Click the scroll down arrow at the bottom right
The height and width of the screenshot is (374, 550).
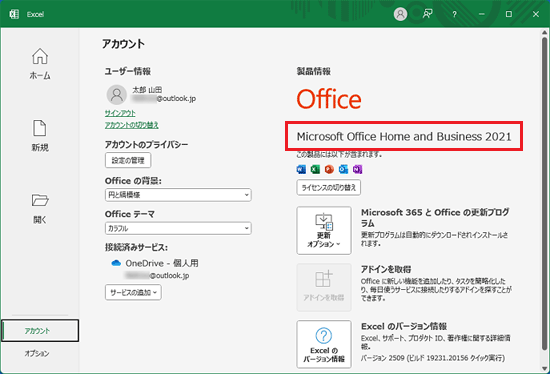point(545,368)
